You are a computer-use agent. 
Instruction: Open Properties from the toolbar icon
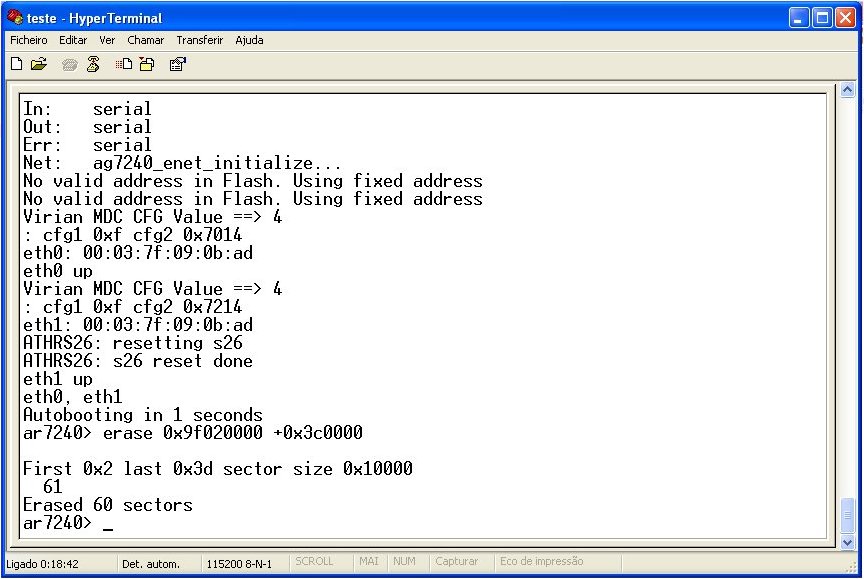(x=177, y=64)
